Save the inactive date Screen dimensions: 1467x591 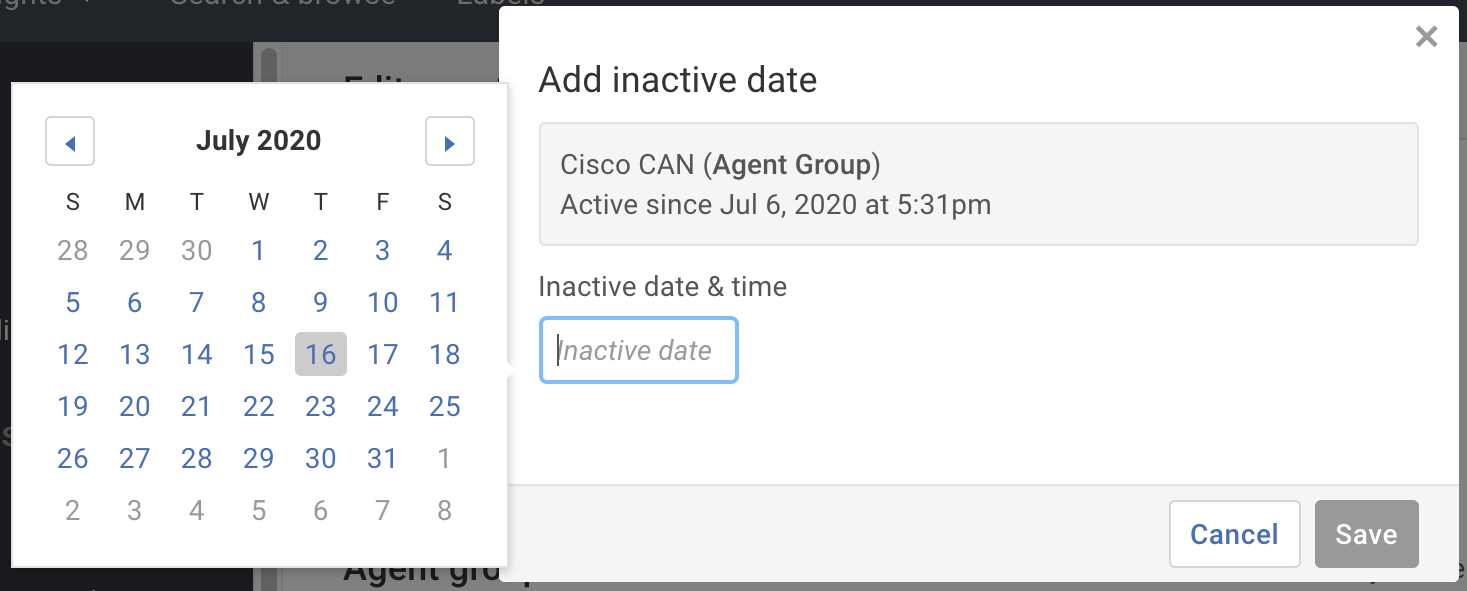pyautogui.click(x=1366, y=534)
